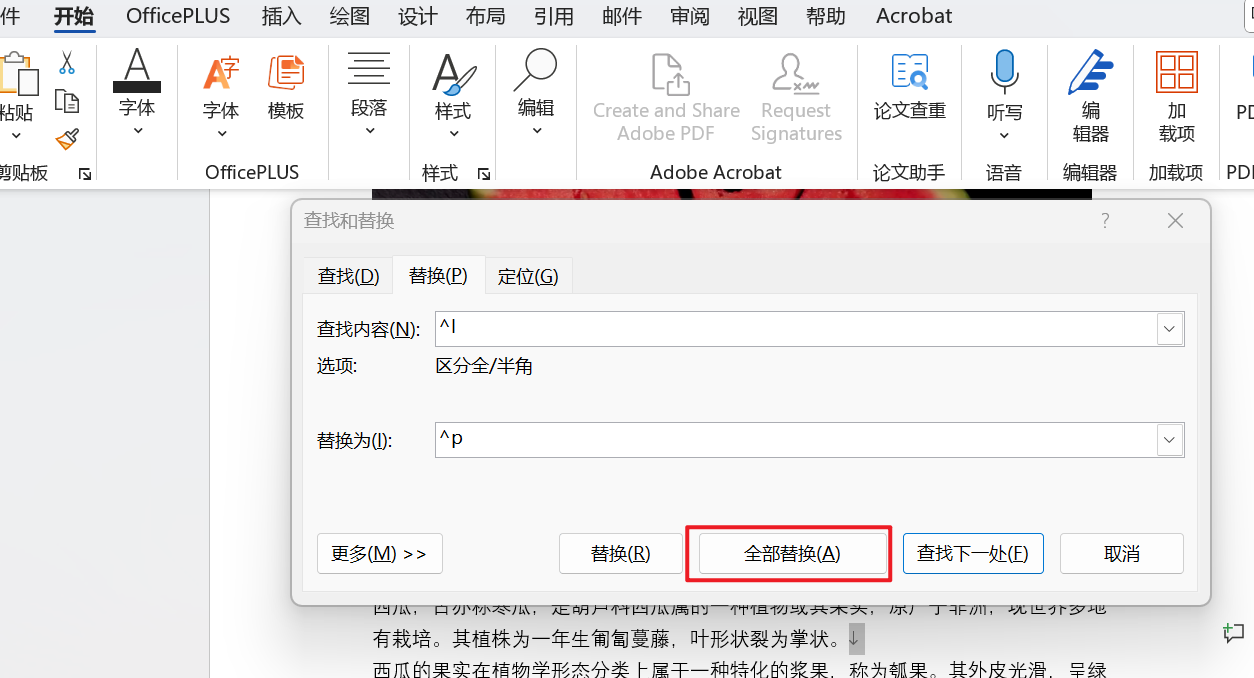Open OfficePLUS 字体 fonts icon
This screenshot has width=1254, height=678.
[x=221, y=72]
